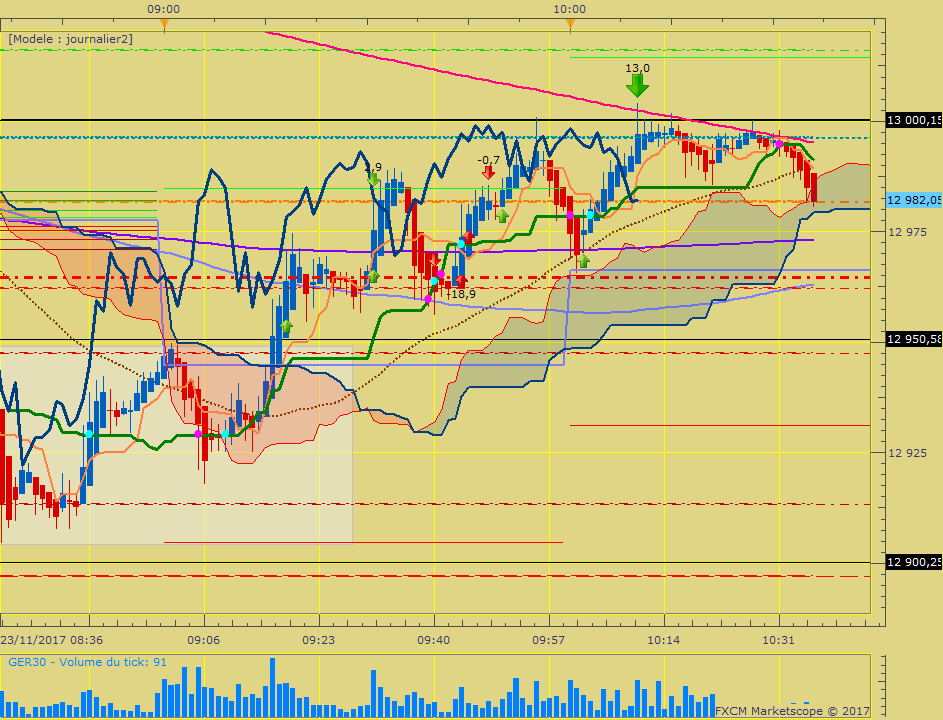Click the 10:31 time axis label

778,640
